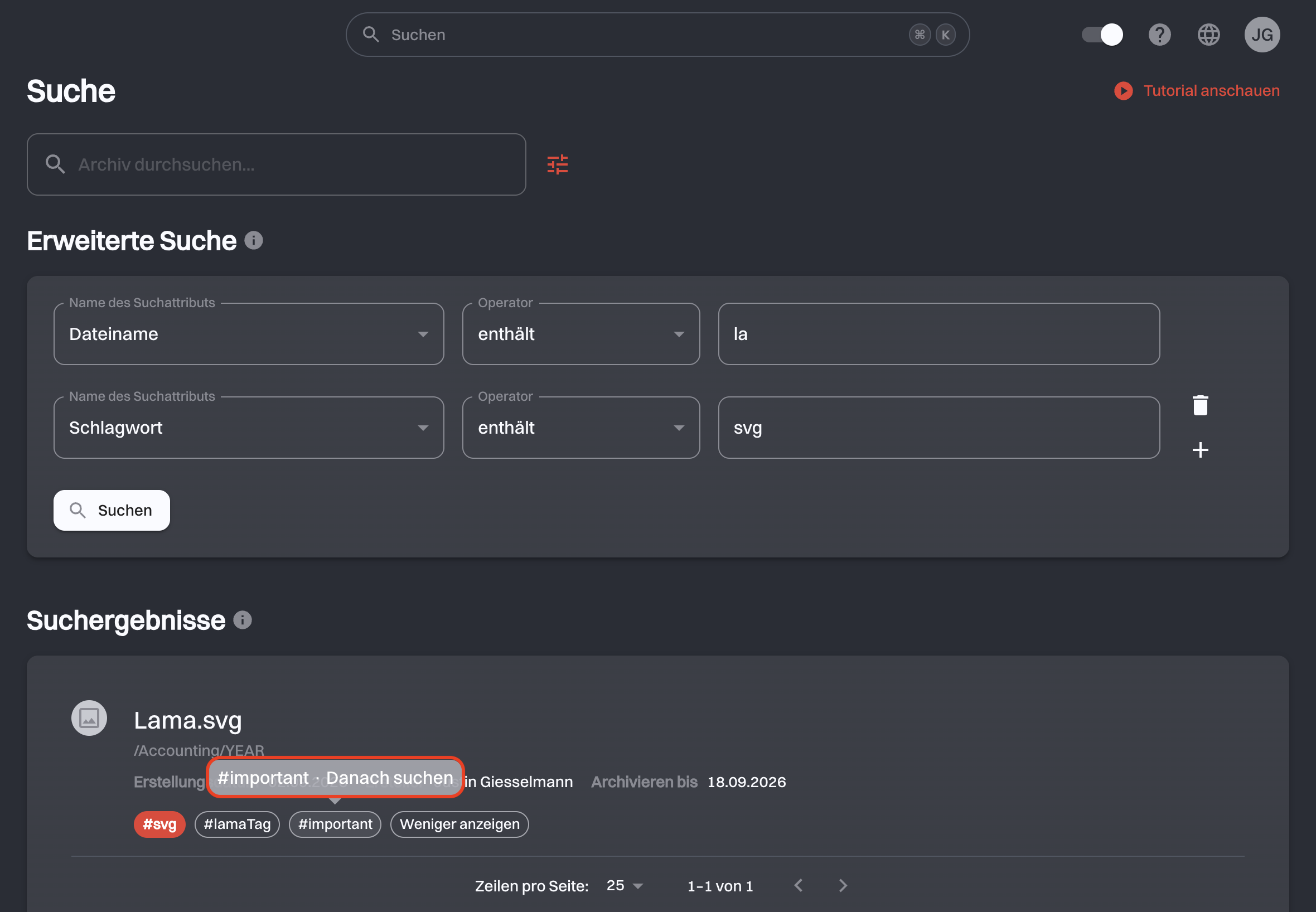Click the value field containing 'svg'
Viewport: 1316px width, 912px height.
coord(938,428)
